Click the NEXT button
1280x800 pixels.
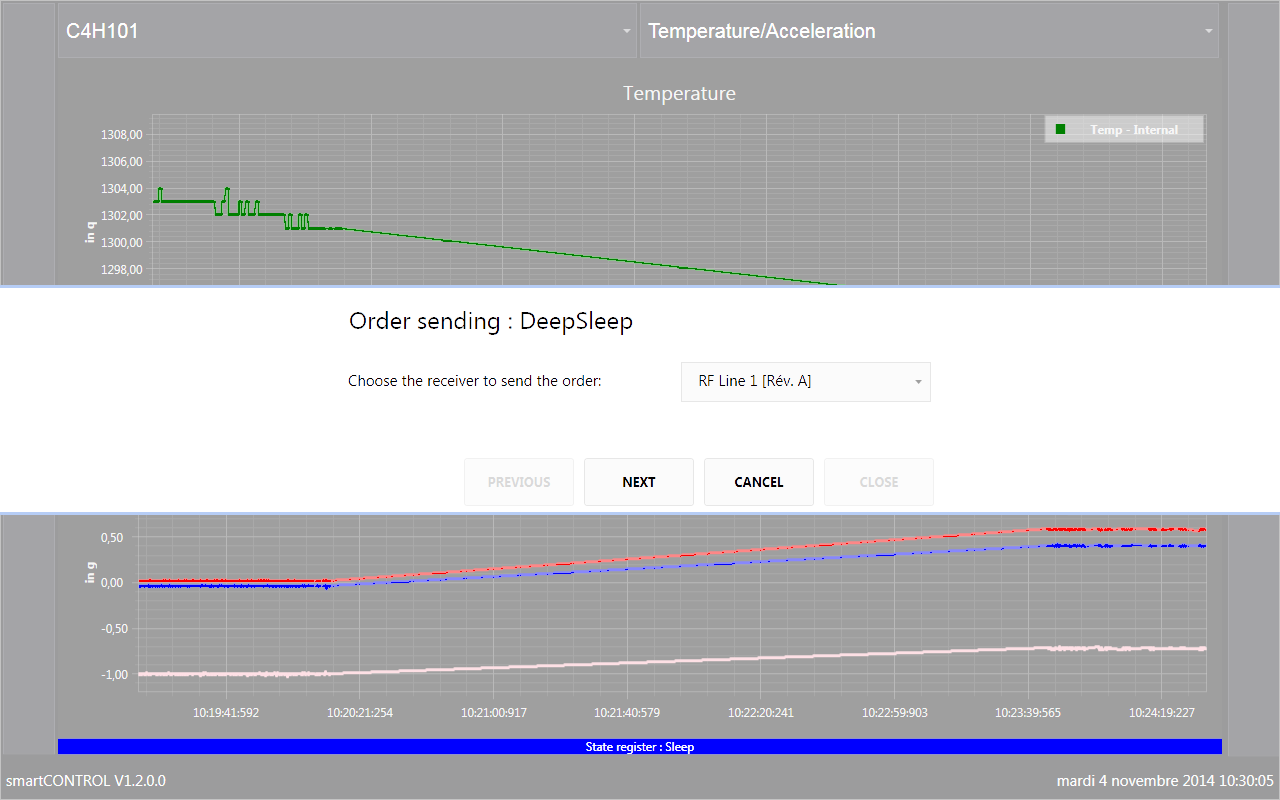click(639, 482)
